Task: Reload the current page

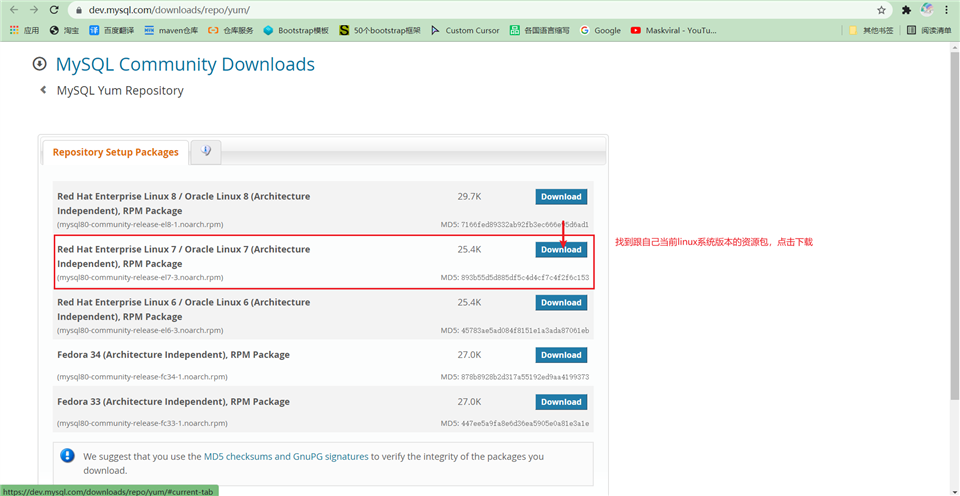Action: (x=54, y=10)
